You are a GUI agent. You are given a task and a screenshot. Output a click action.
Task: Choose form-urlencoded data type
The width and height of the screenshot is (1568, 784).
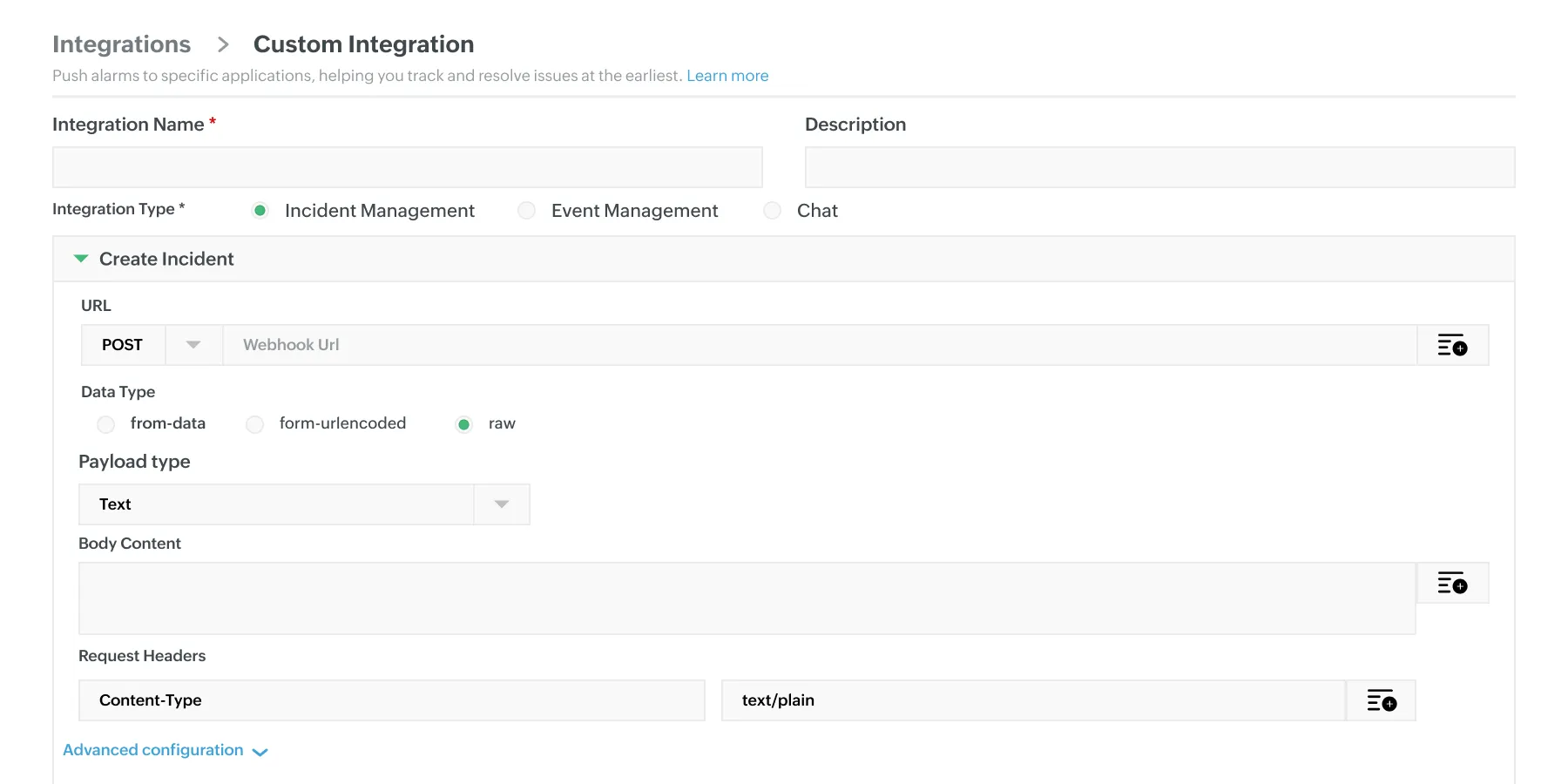[254, 424]
